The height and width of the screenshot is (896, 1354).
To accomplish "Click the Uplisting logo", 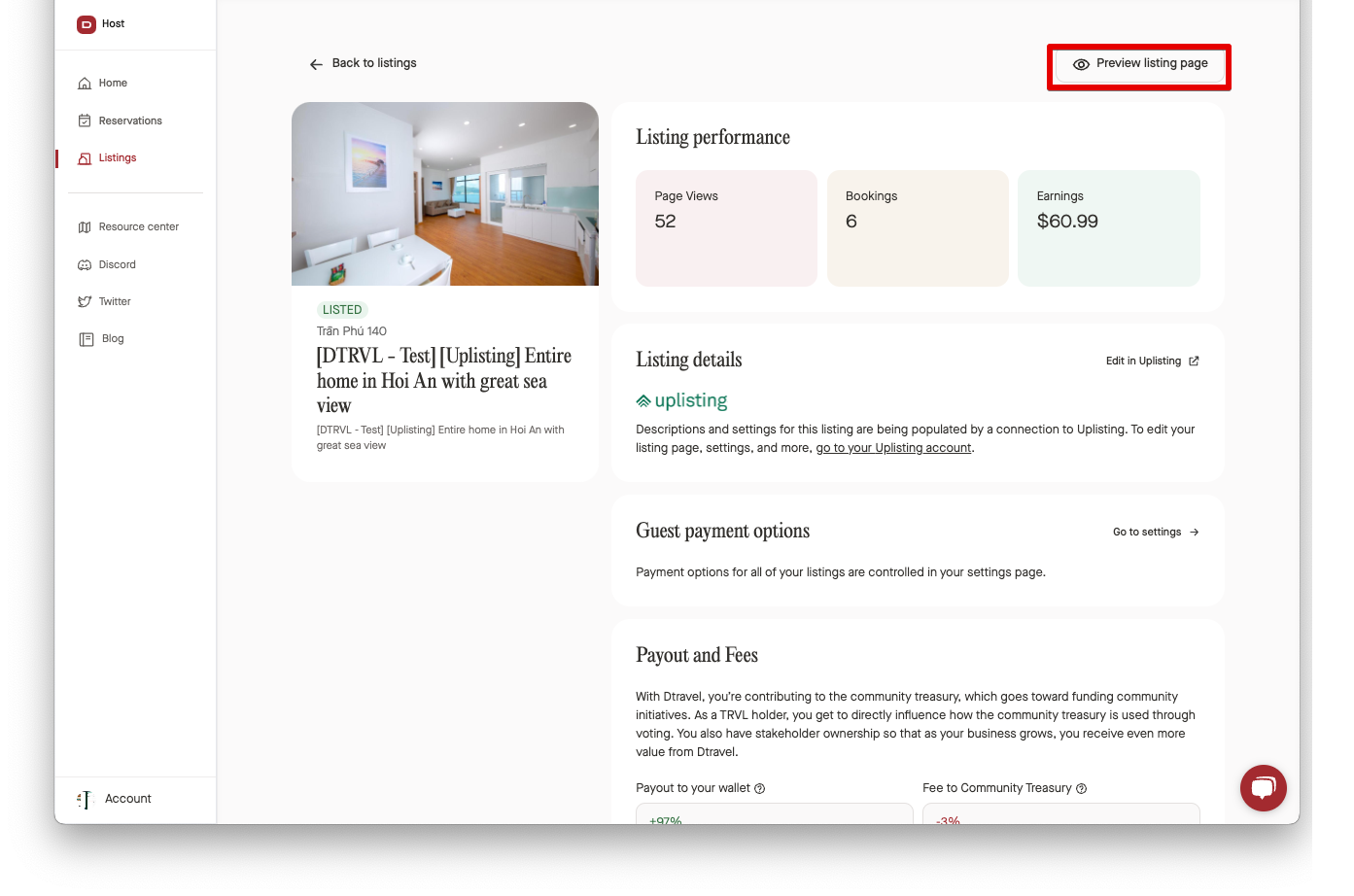I will coord(681,400).
